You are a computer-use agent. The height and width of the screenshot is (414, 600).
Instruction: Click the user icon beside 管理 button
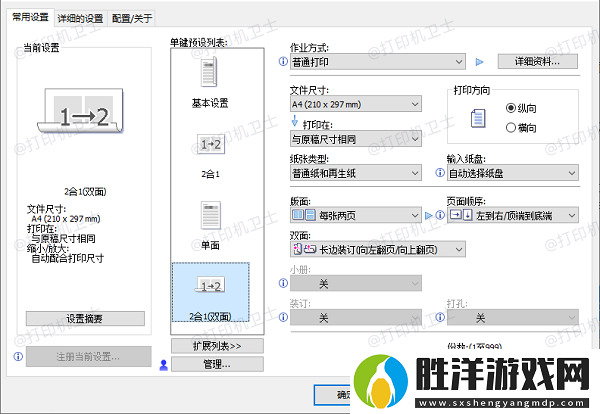point(164,365)
